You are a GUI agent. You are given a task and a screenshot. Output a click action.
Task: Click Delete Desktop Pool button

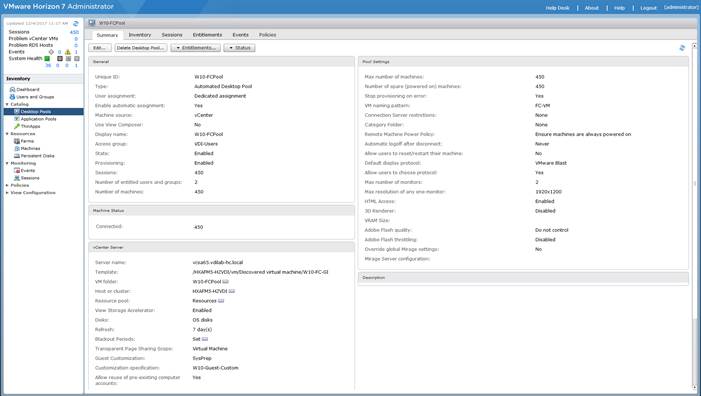(x=141, y=48)
